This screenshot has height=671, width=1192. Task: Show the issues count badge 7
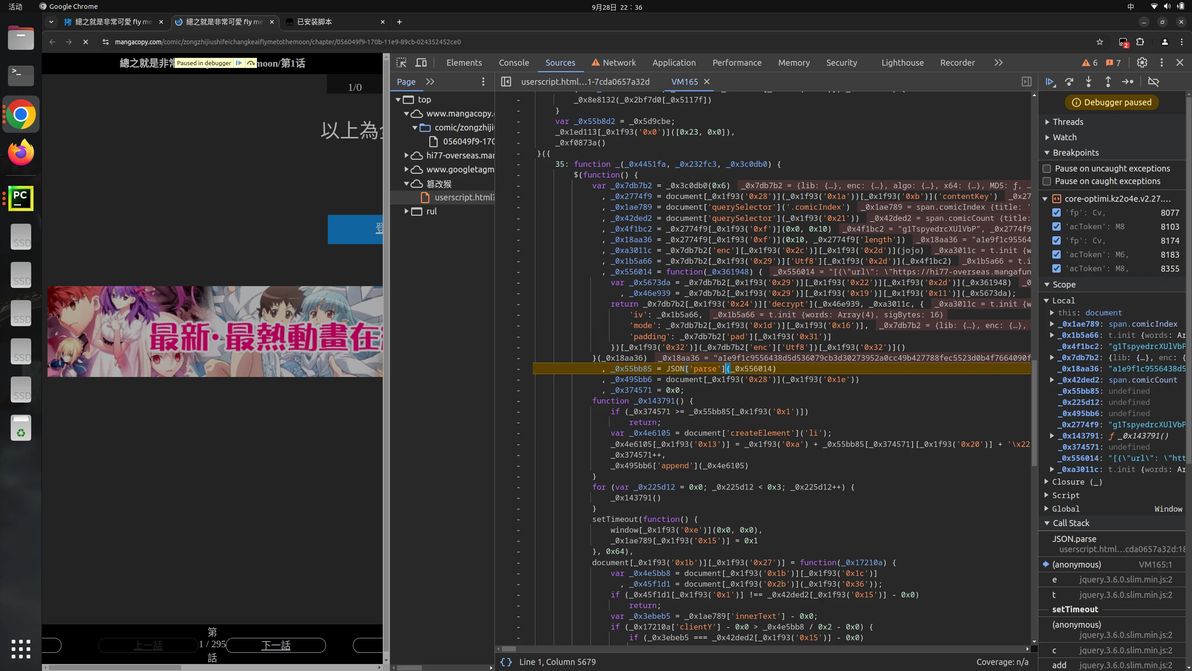(1114, 62)
